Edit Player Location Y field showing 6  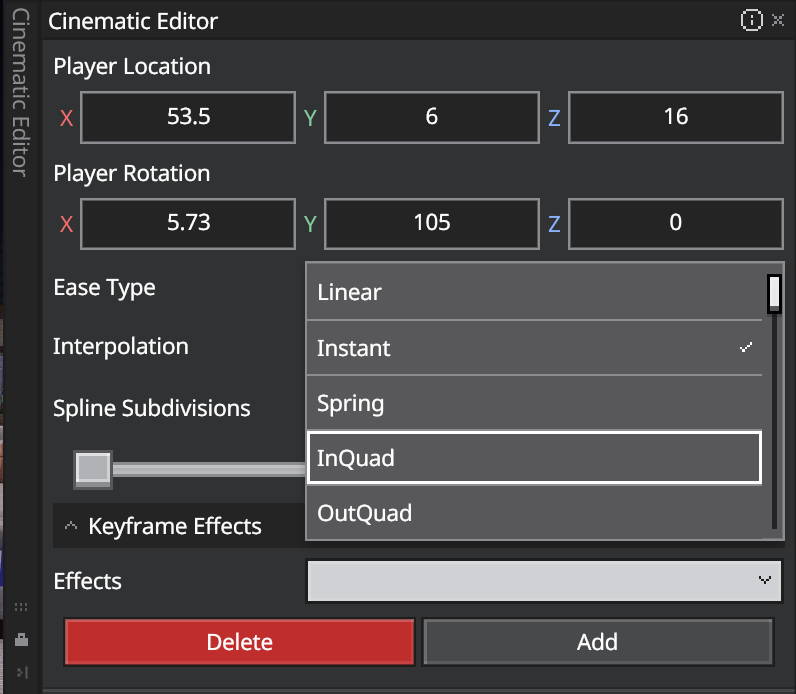point(432,117)
